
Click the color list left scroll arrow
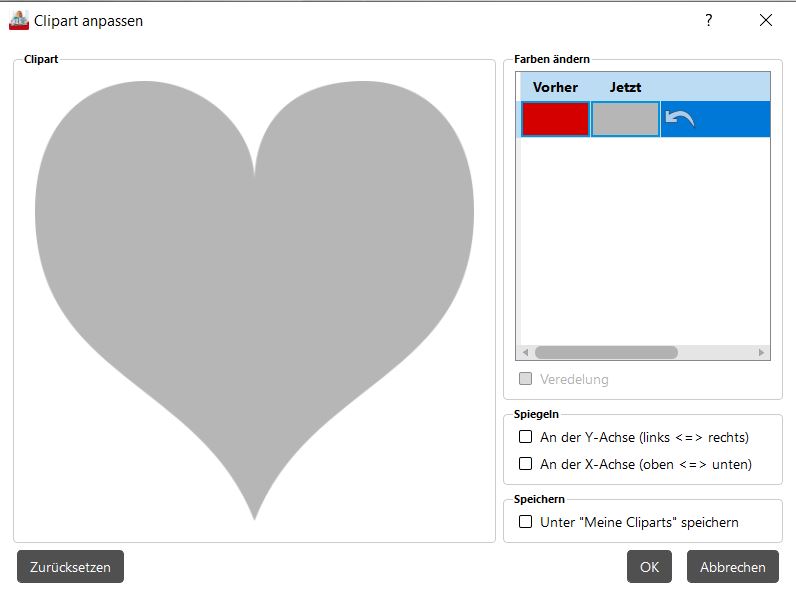pyautogui.click(x=525, y=352)
